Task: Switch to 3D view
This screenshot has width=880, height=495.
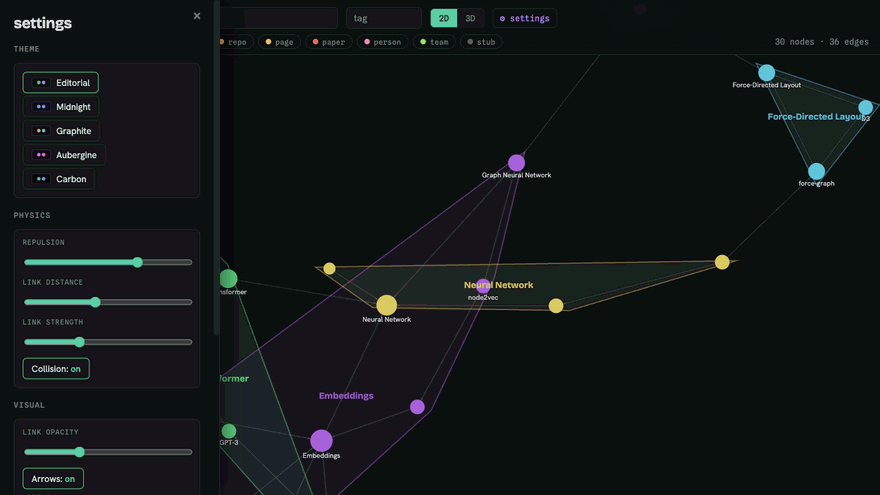Action: pos(470,19)
